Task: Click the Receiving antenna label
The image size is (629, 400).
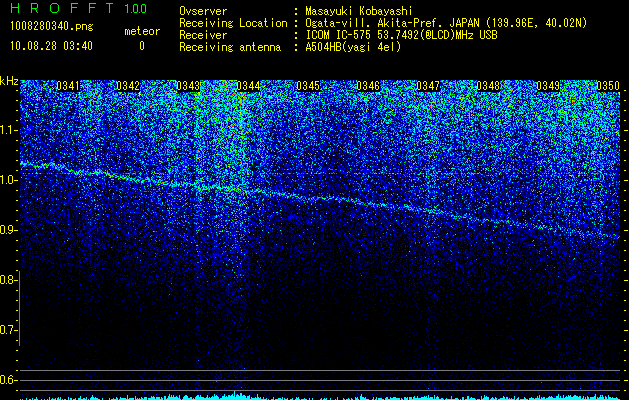Action: (230, 47)
